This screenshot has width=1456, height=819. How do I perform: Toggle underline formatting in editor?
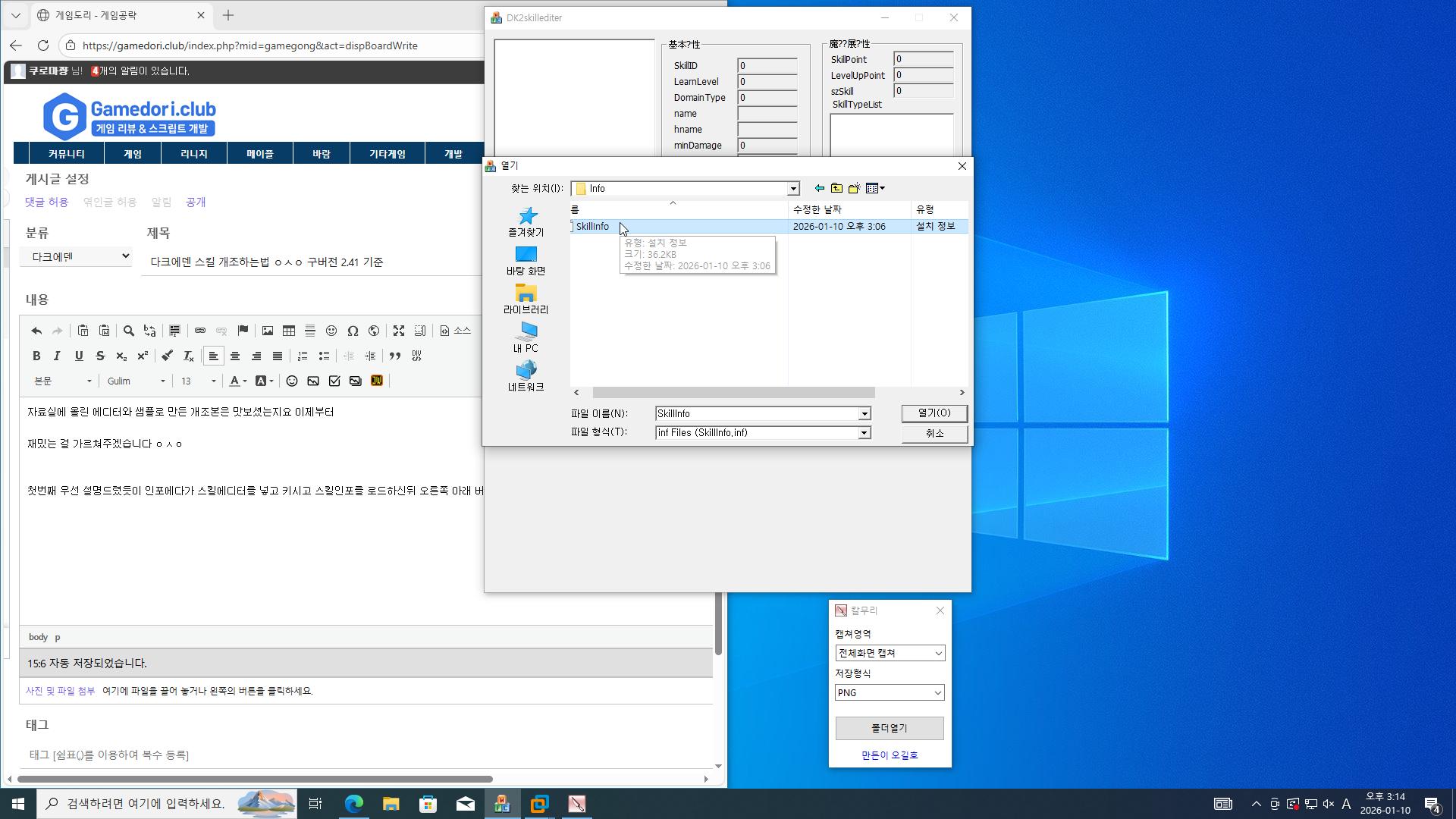(x=79, y=356)
